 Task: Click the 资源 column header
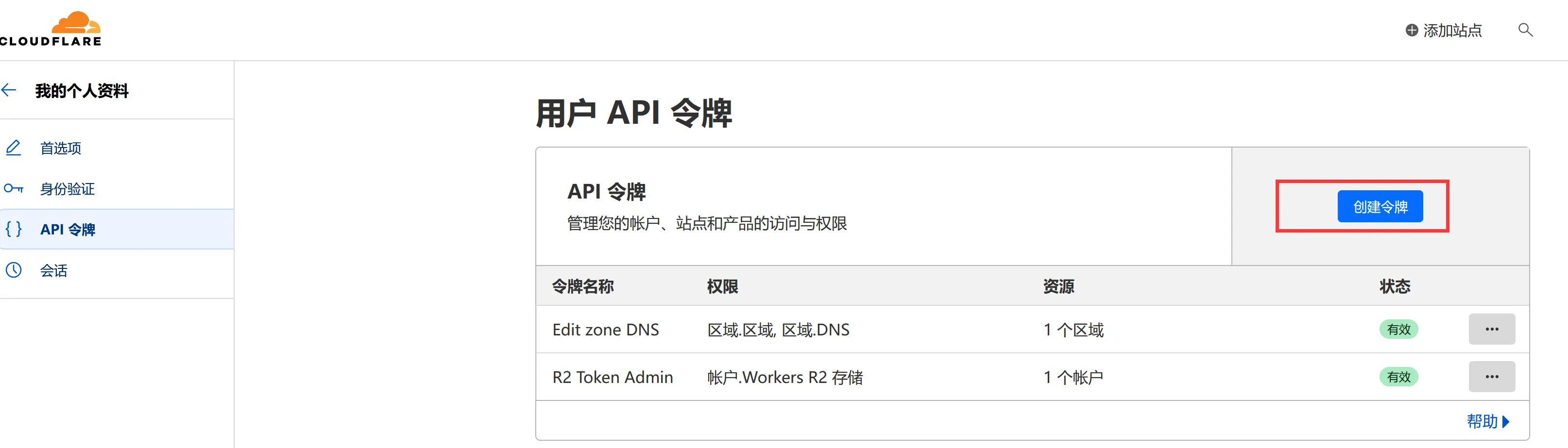point(1058,286)
